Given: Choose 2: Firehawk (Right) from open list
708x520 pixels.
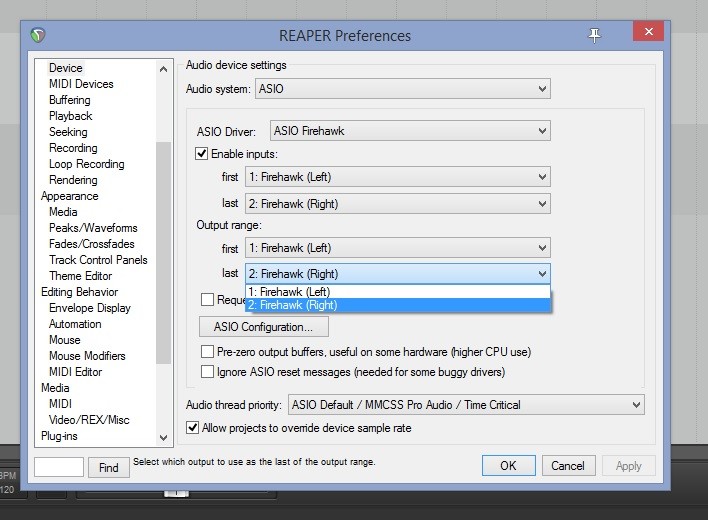Looking at the screenshot, I should coord(398,305).
